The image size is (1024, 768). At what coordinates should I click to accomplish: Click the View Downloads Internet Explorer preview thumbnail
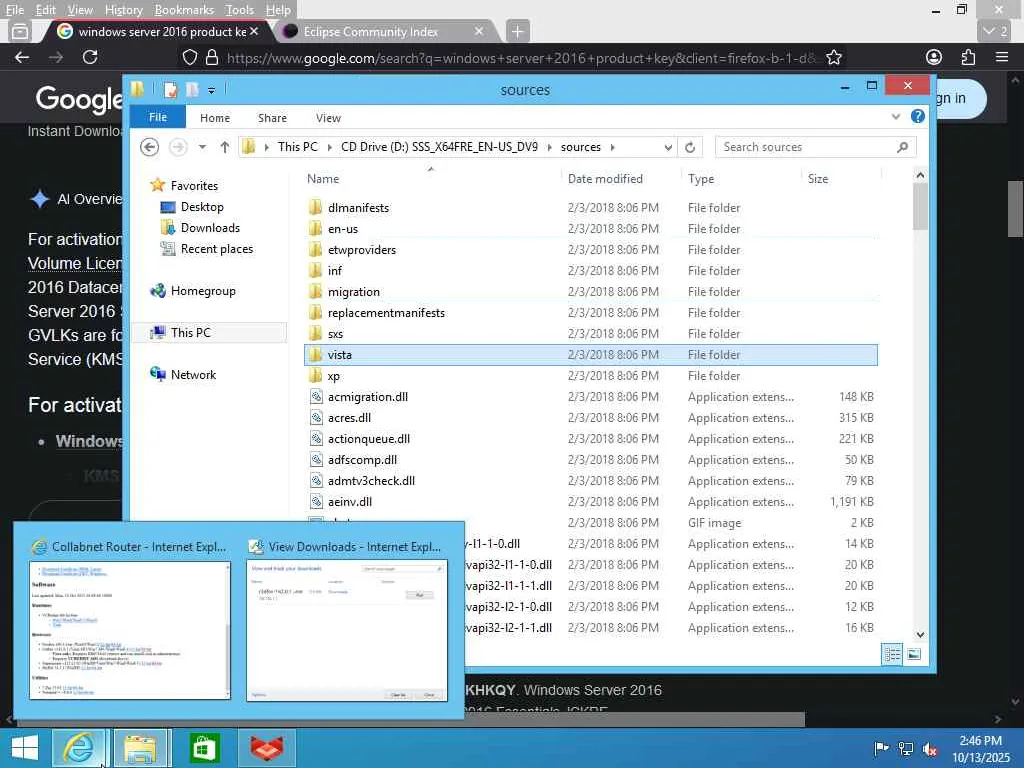(x=347, y=630)
